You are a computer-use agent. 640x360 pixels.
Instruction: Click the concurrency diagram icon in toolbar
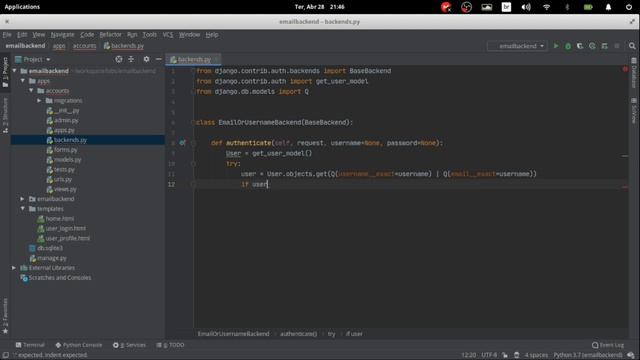[604, 46]
